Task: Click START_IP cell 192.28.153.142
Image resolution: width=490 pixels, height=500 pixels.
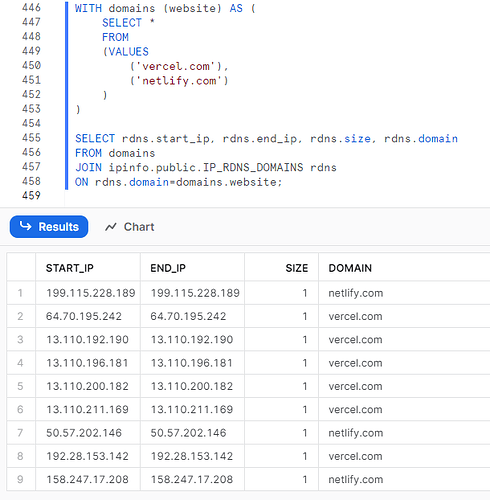Action: click(87, 456)
